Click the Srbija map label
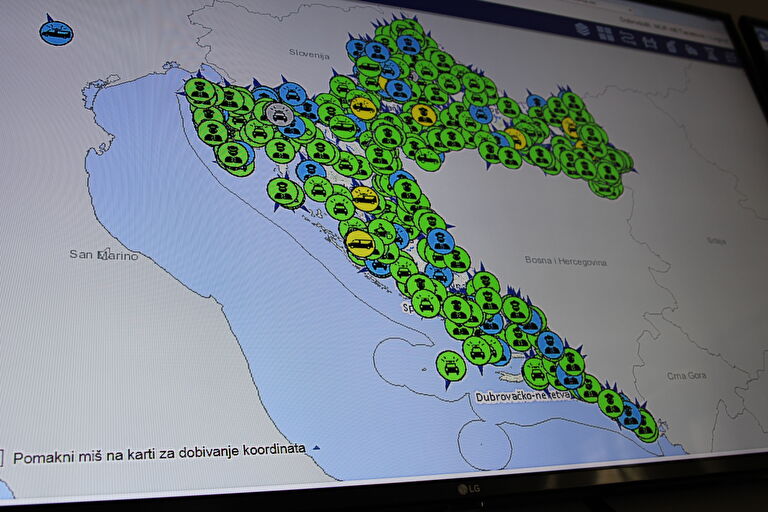The width and height of the screenshot is (768, 512). [x=716, y=241]
